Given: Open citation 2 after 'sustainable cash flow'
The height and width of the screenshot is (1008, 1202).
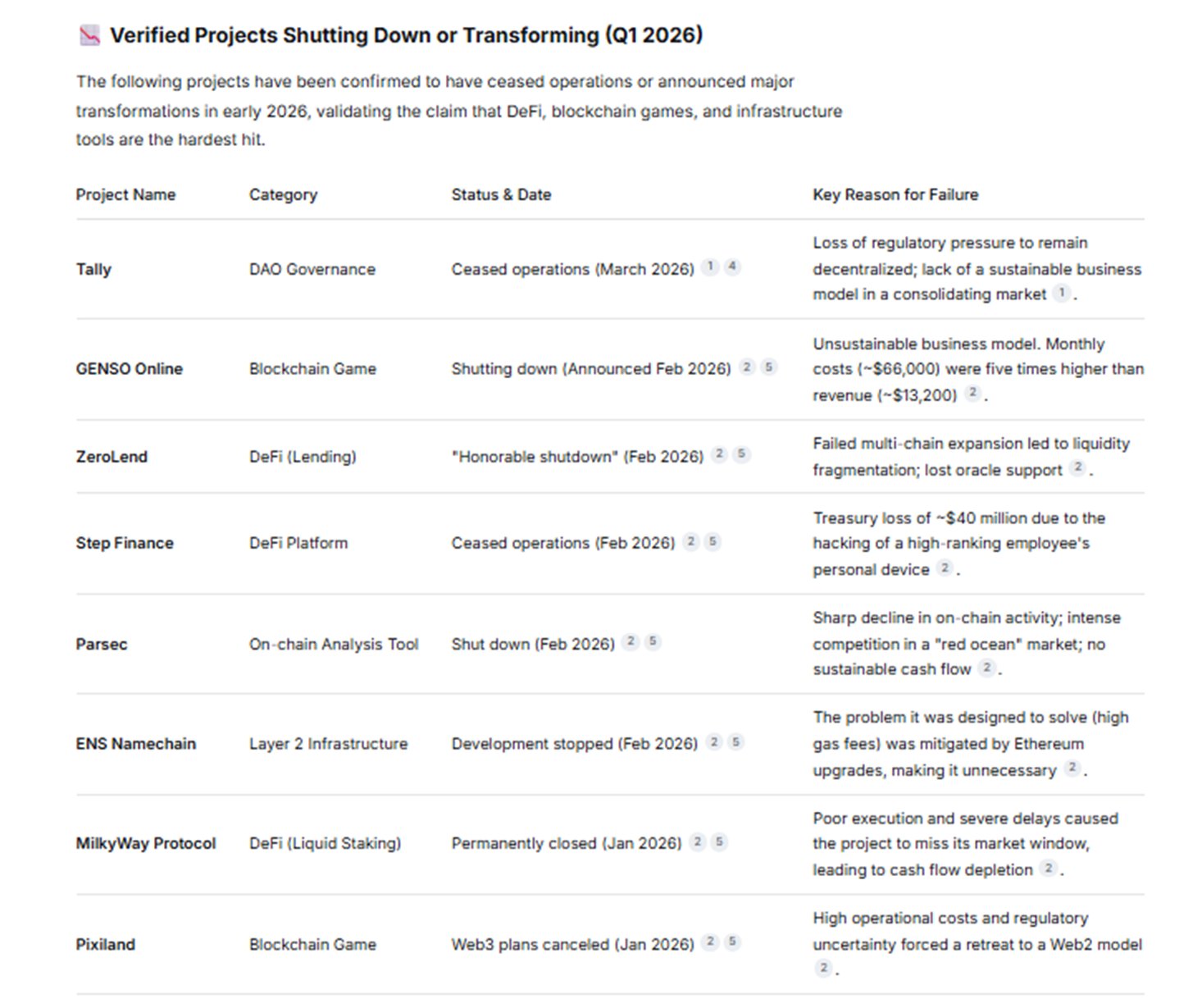Looking at the screenshot, I should click(x=987, y=668).
